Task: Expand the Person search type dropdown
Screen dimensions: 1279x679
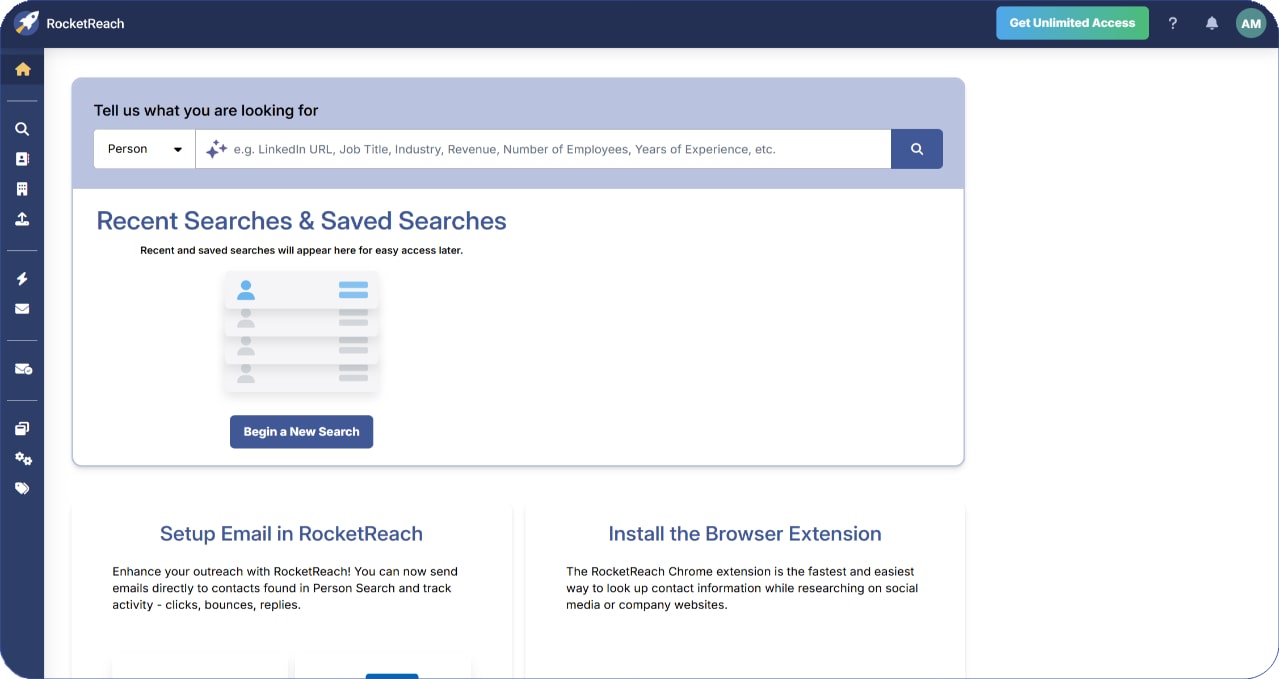Action: tap(145, 149)
